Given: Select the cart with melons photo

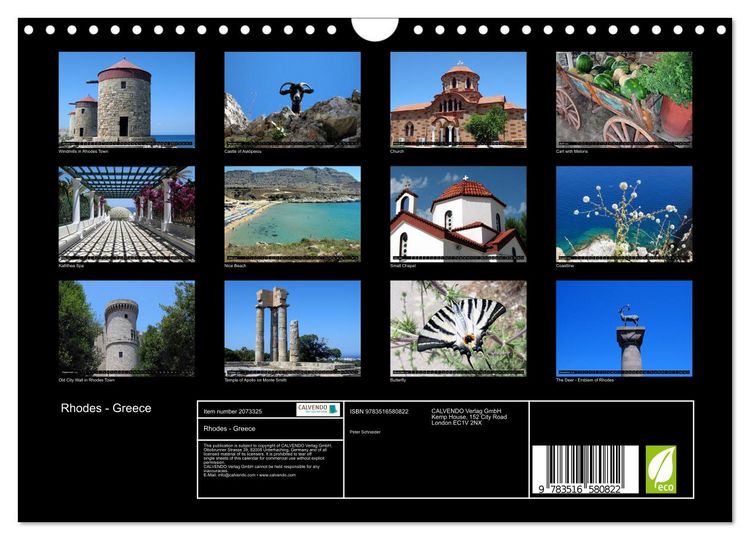Looking at the screenshot, I should pos(624,99).
